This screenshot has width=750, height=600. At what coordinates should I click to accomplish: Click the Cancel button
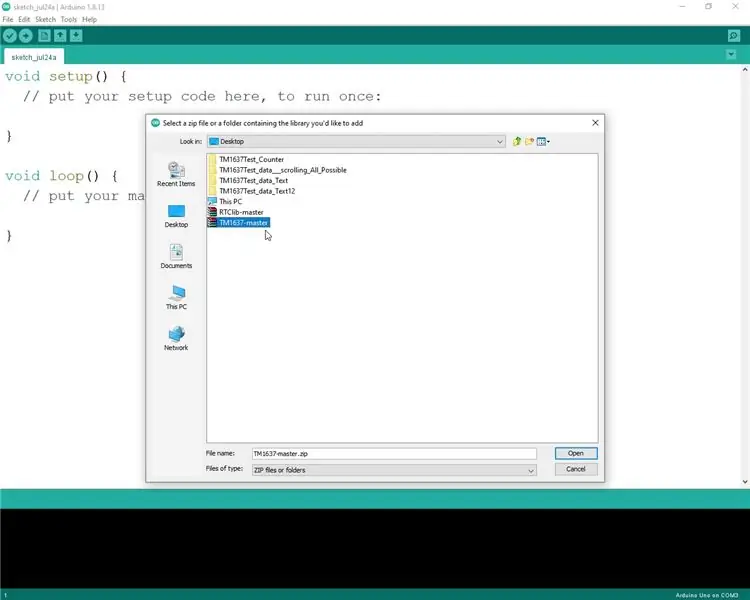coord(576,469)
